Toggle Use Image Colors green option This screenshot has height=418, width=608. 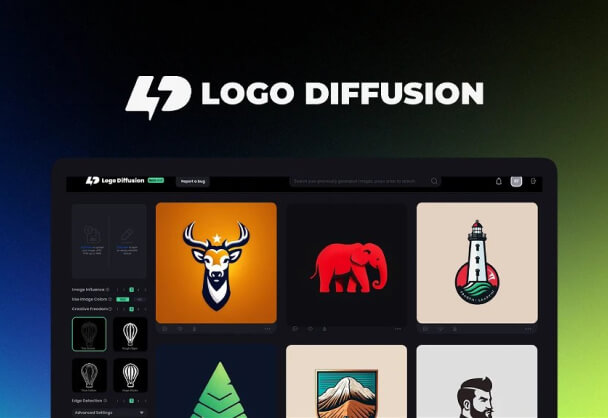pyautogui.click(x=123, y=299)
